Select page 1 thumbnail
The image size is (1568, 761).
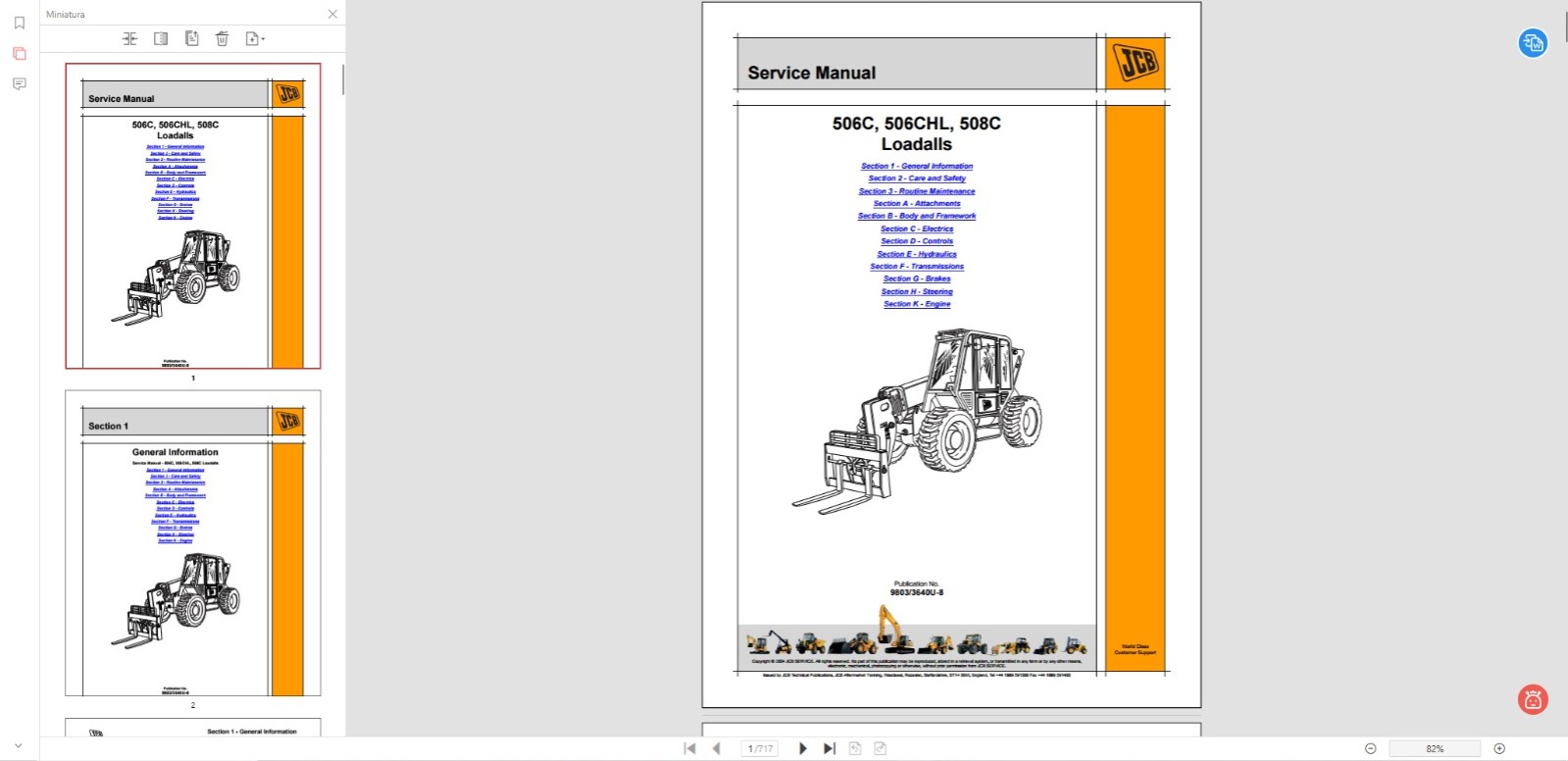[193, 216]
